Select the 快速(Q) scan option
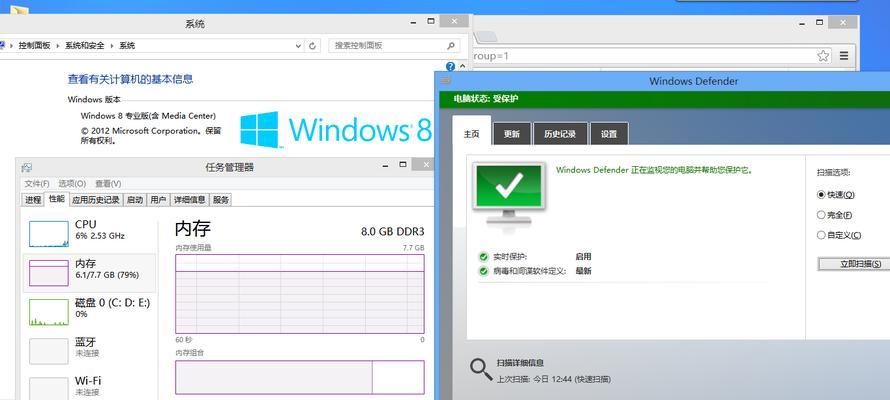The image size is (890, 400). pyautogui.click(x=836, y=195)
